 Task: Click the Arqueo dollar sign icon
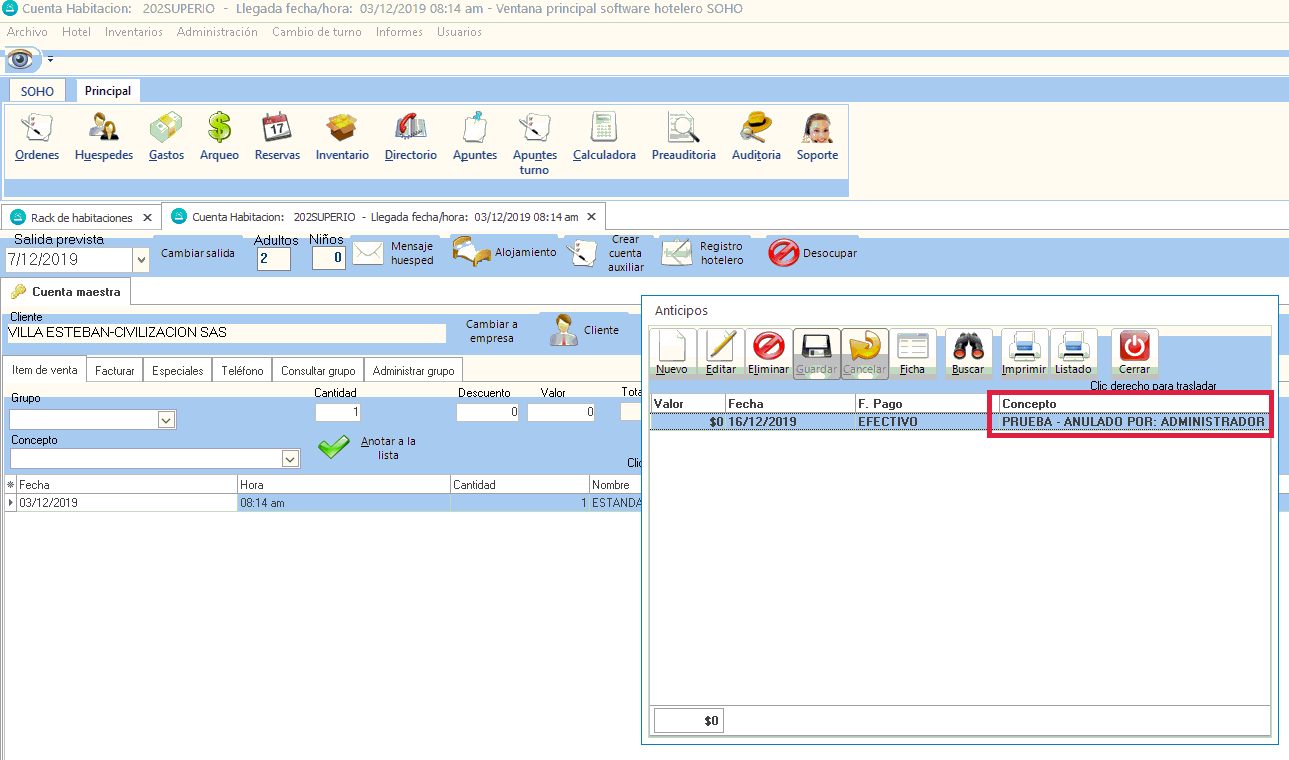click(219, 129)
